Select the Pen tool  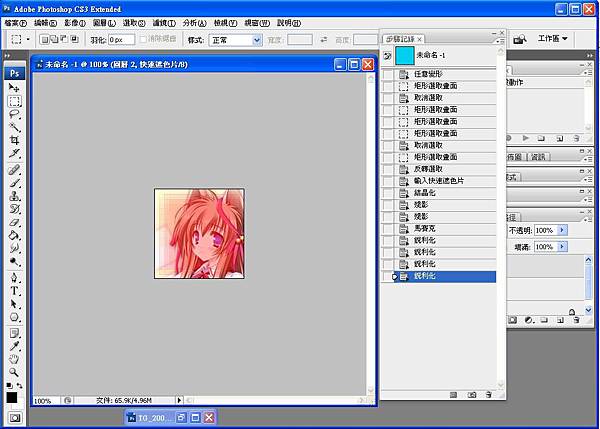click(x=15, y=278)
